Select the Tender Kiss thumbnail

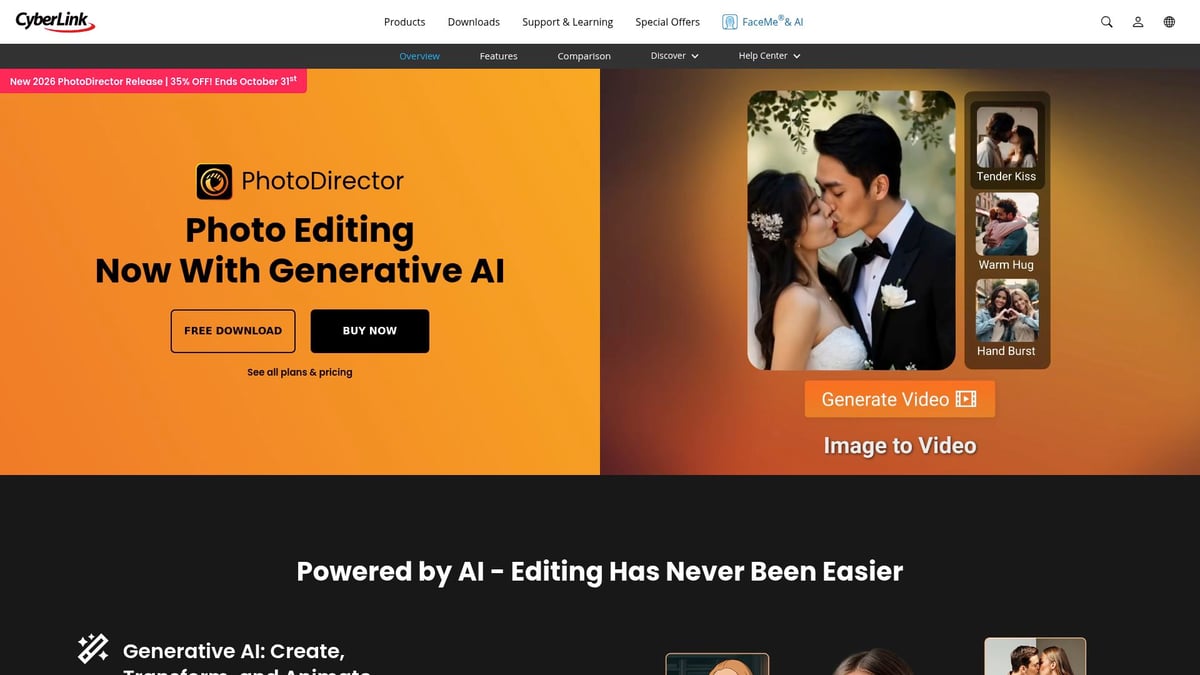pos(1006,141)
